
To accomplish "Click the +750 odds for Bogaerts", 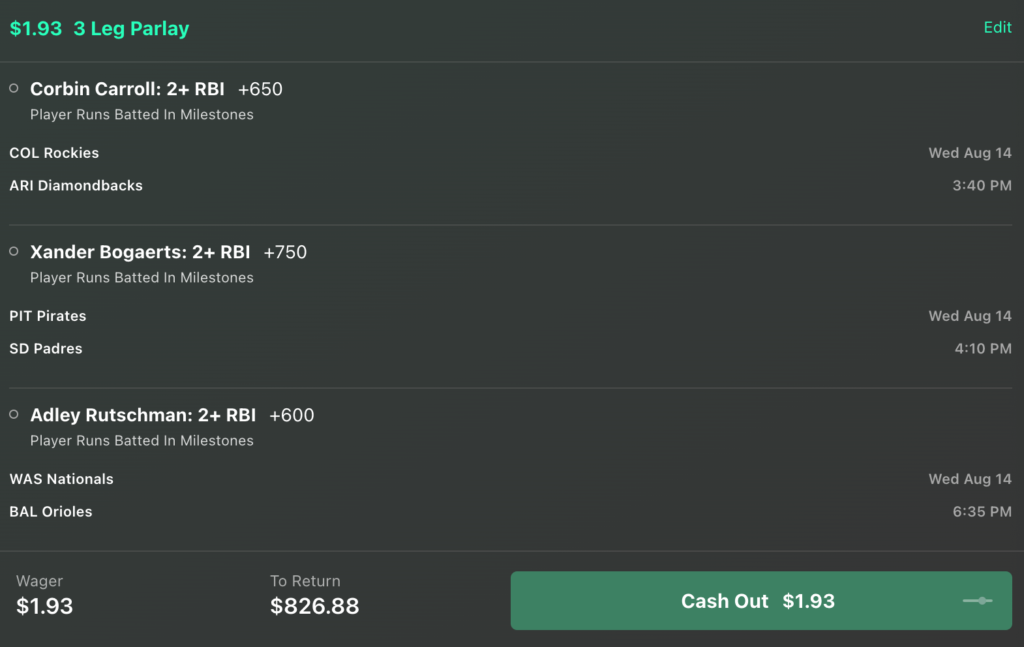I will pyautogui.click(x=285, y=253).
